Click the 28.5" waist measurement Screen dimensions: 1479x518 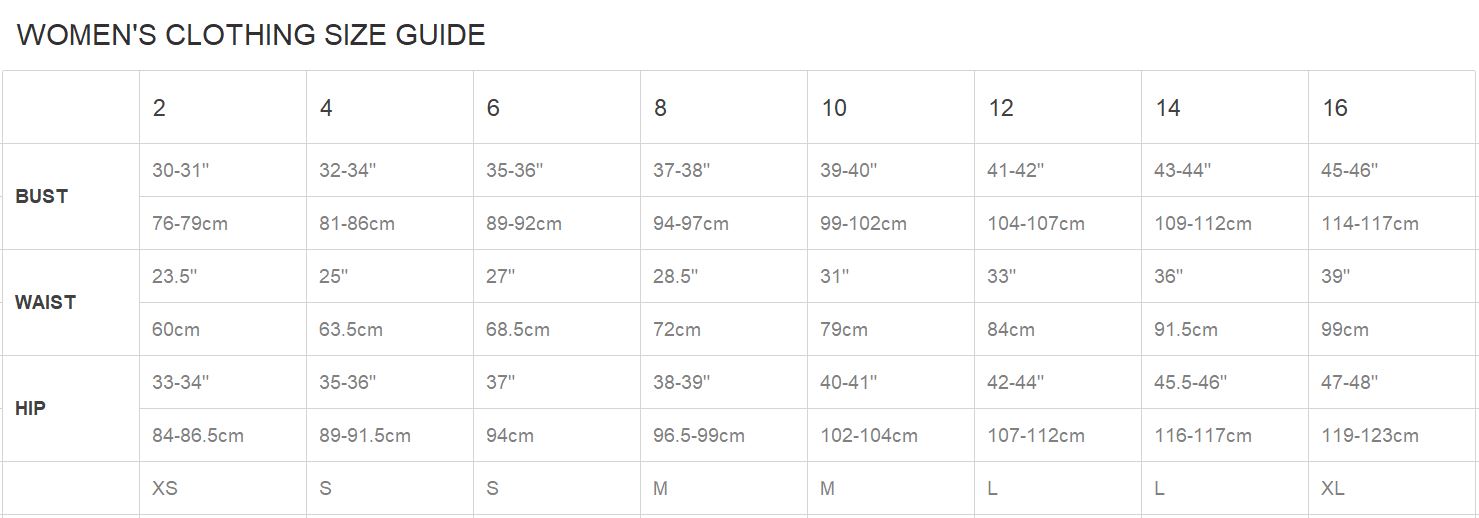[675, 277]
